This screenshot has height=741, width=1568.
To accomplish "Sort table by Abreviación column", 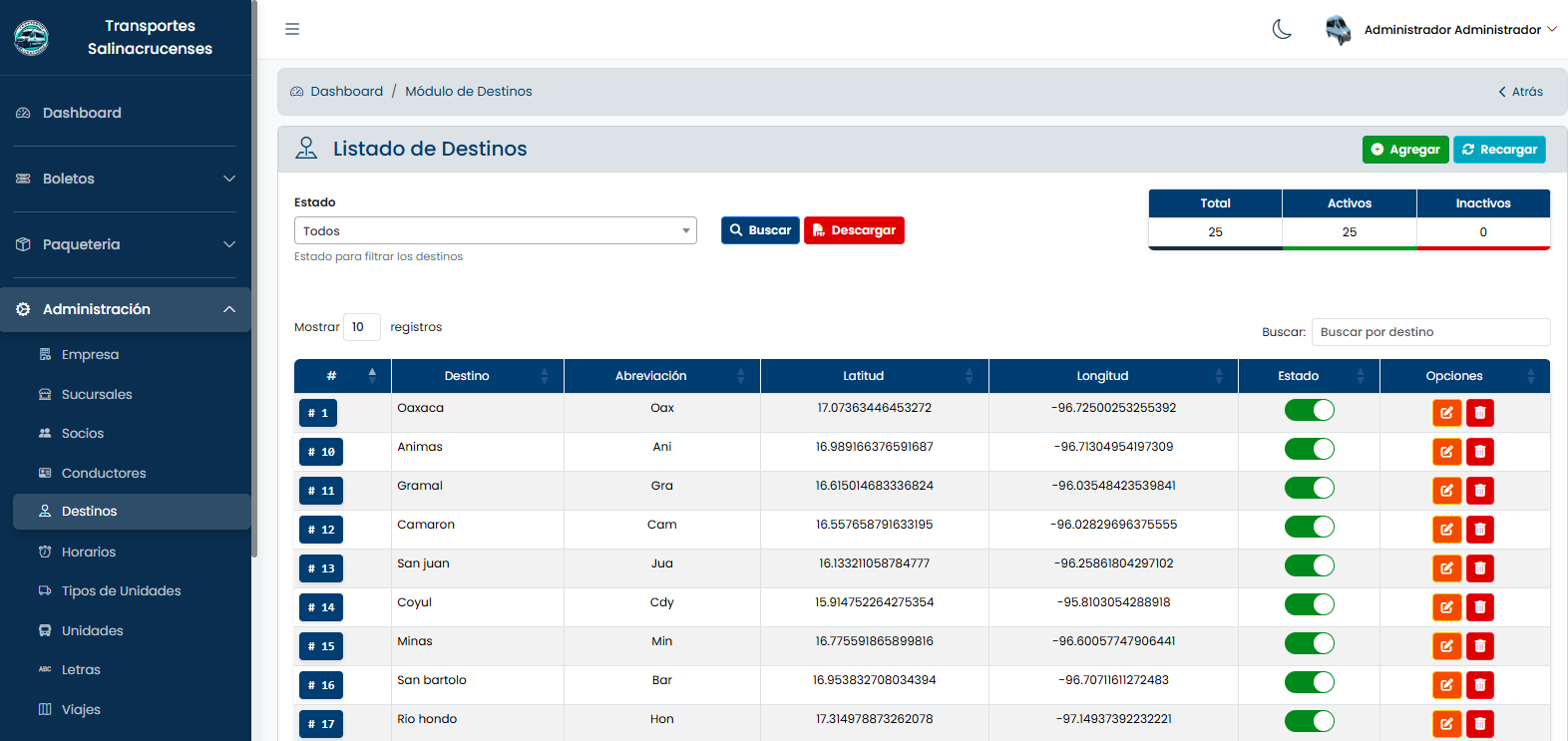I will 661,376.
